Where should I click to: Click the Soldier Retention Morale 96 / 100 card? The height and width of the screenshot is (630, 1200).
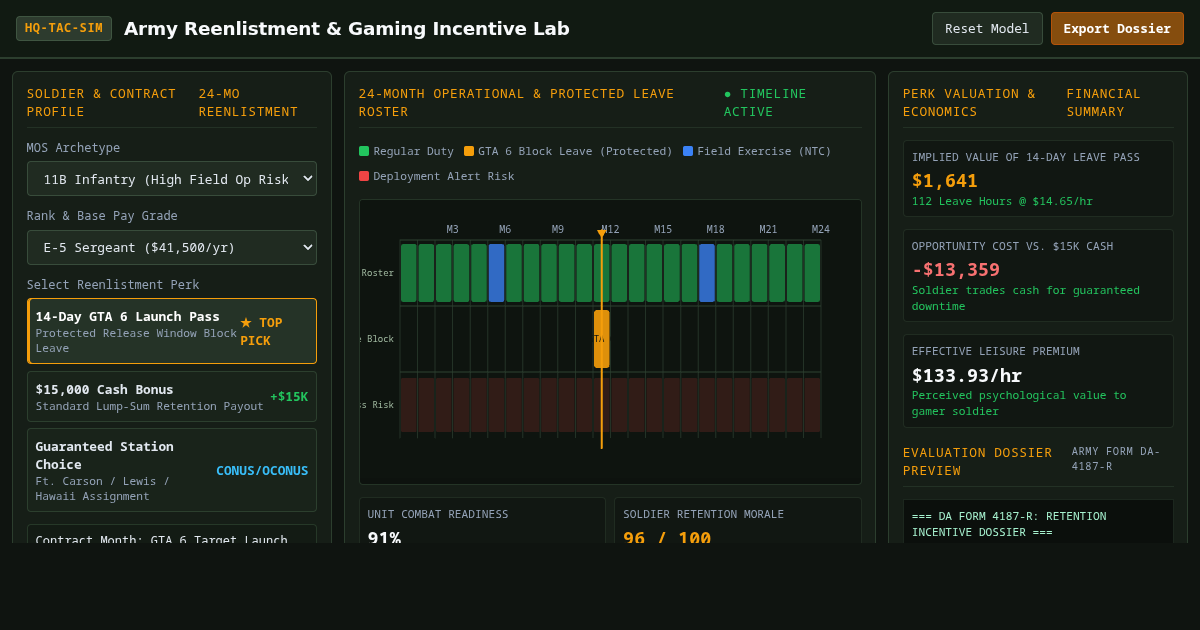click(738, 520)
